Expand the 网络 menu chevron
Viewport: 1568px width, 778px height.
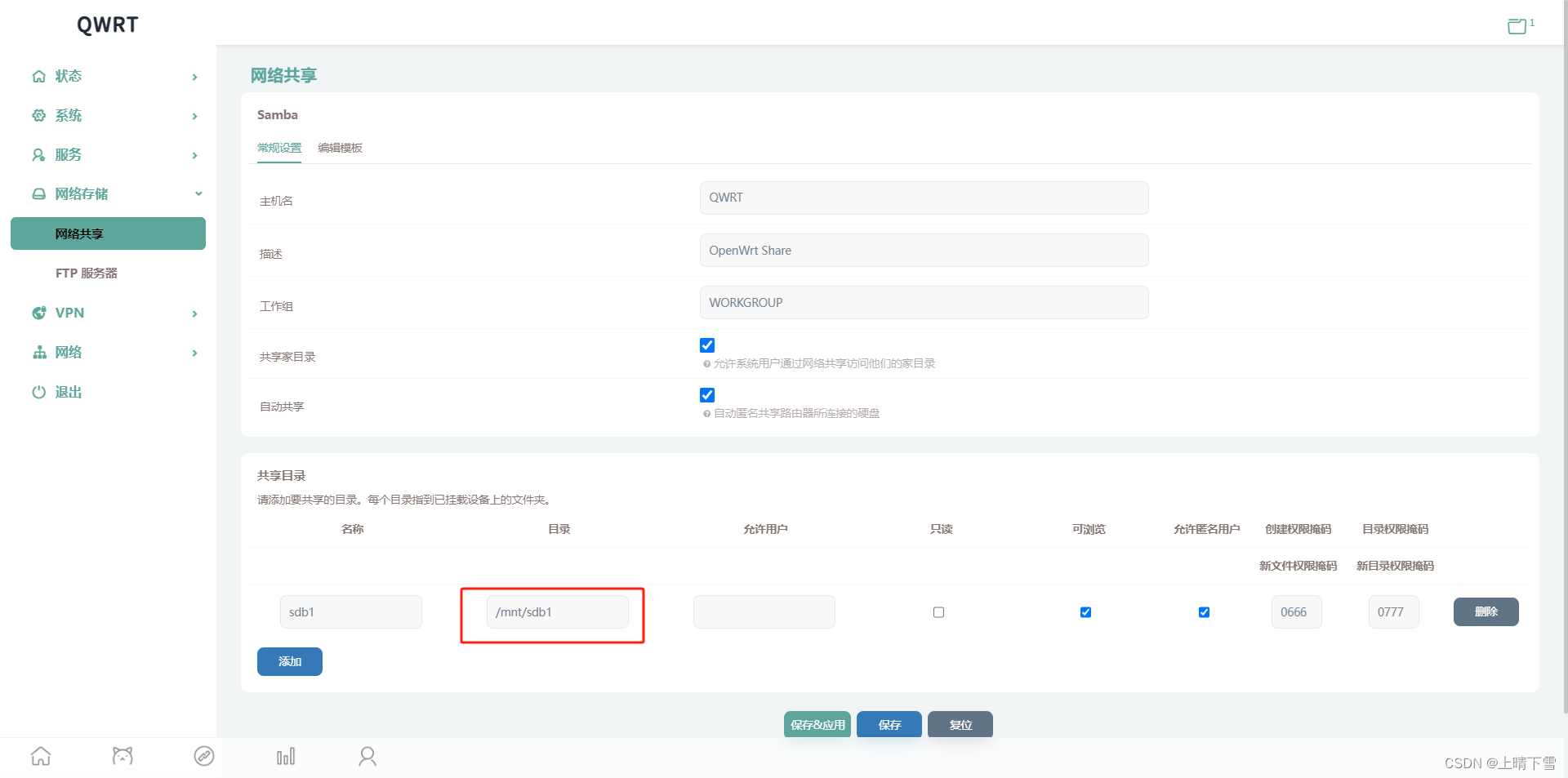point(194,353)
